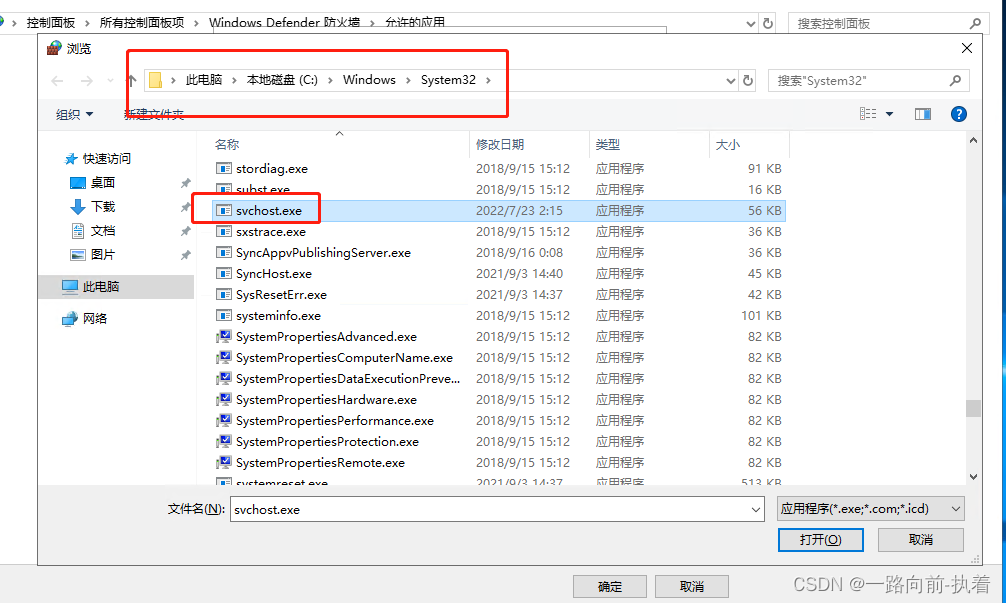This screenshot has width=1006, height=603.
Task: Click the SyncHost.exe file icon
Action: (223, 274)
